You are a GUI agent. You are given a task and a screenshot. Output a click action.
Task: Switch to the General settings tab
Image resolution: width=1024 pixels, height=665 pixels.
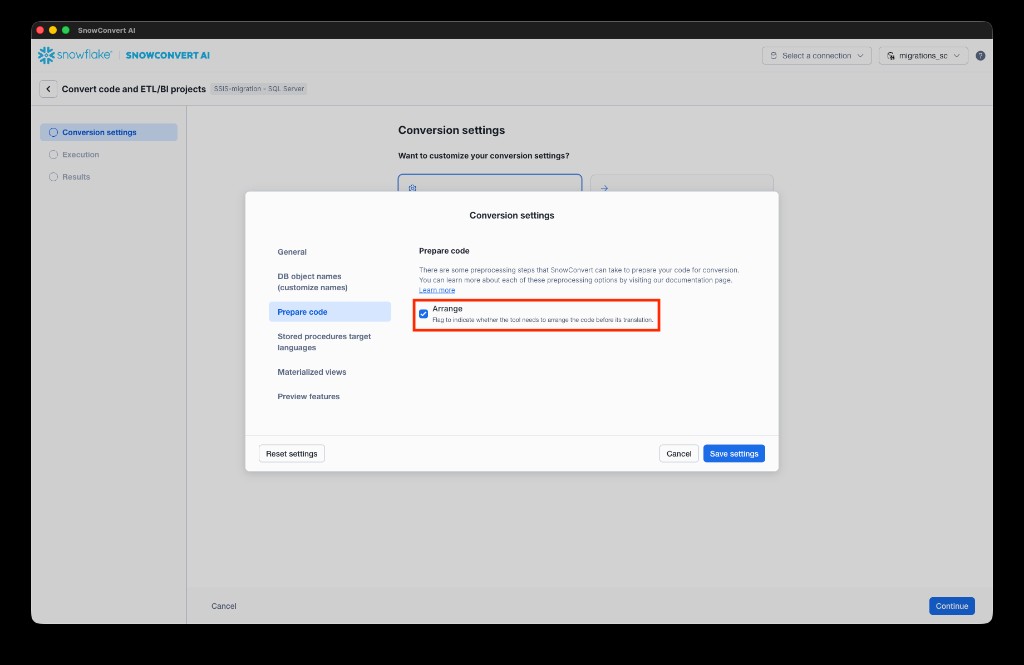(292, 252)
